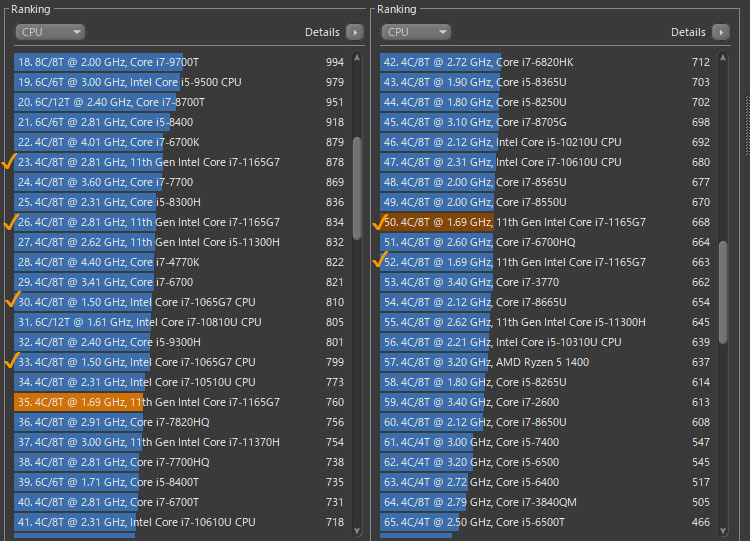Select rank 43 Core i5-8365U row
The height and width of the screenshot is (541, 750).
[545, 82]
